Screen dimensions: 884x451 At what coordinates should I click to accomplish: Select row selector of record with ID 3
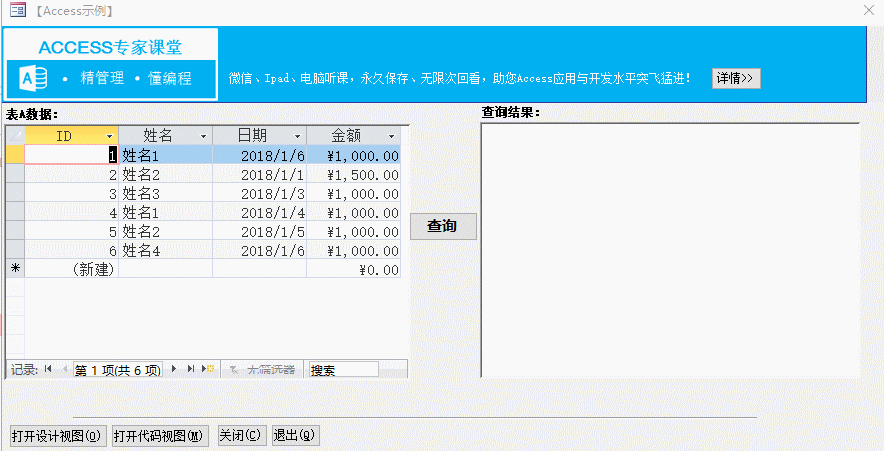pos(15,193)
